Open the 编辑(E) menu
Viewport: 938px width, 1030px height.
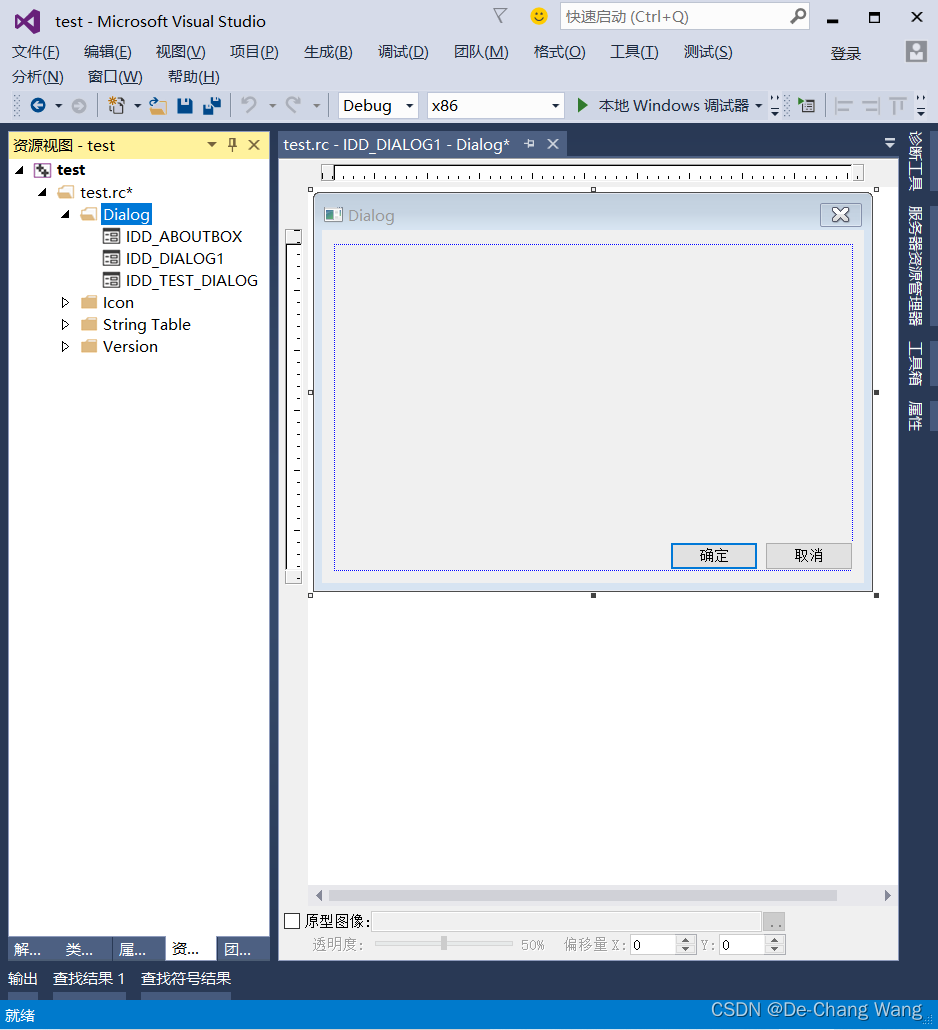[x=108, y=52]
